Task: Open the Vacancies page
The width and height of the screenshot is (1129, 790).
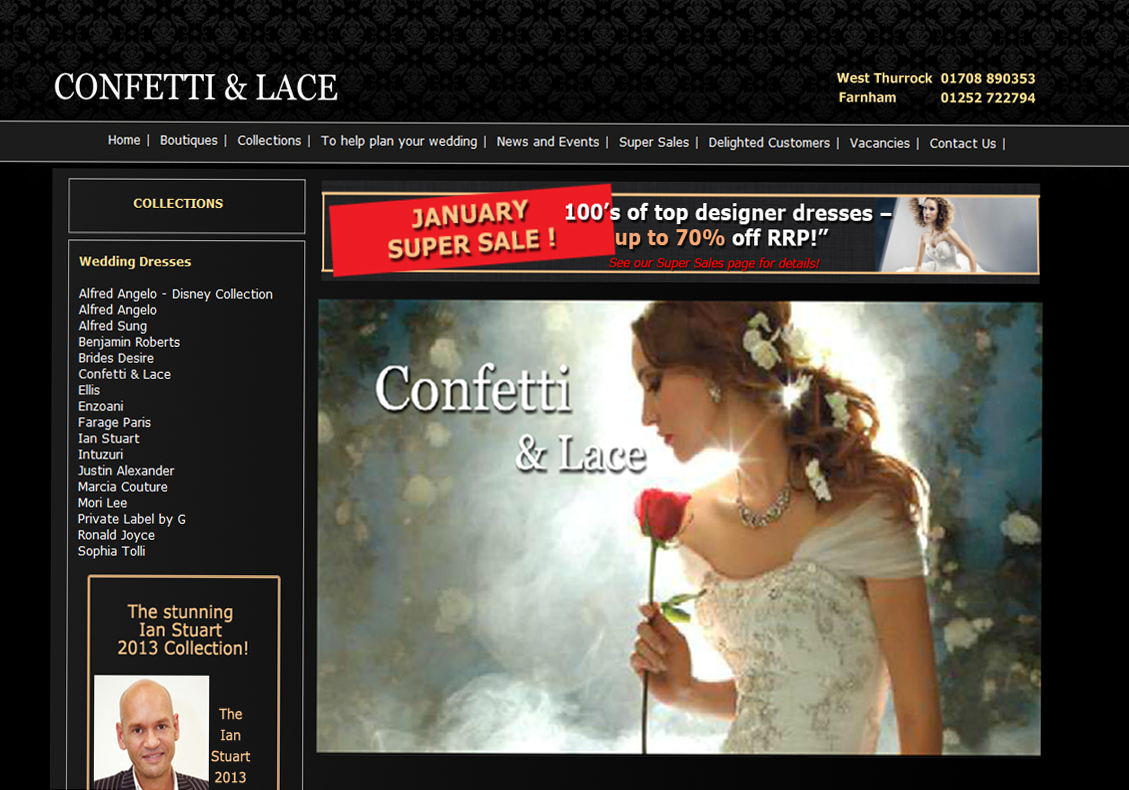Action: (879, 143)
